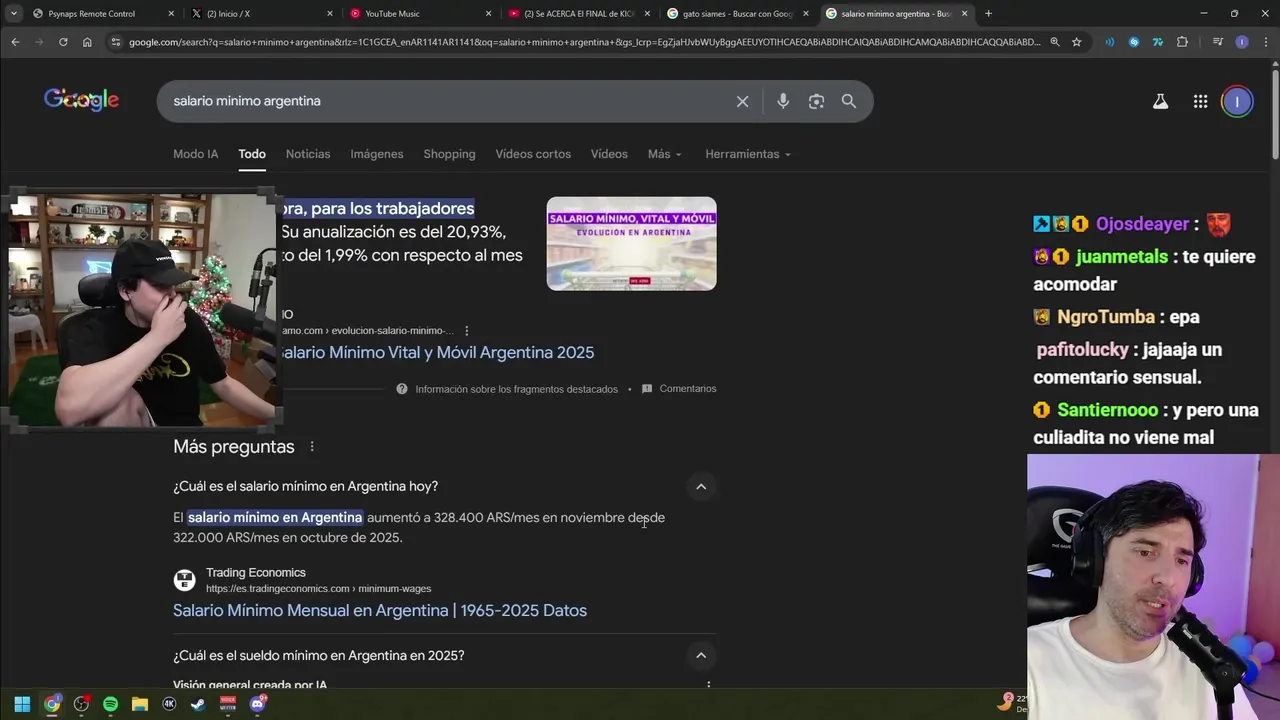Click the Google logo

coord(81,100)
